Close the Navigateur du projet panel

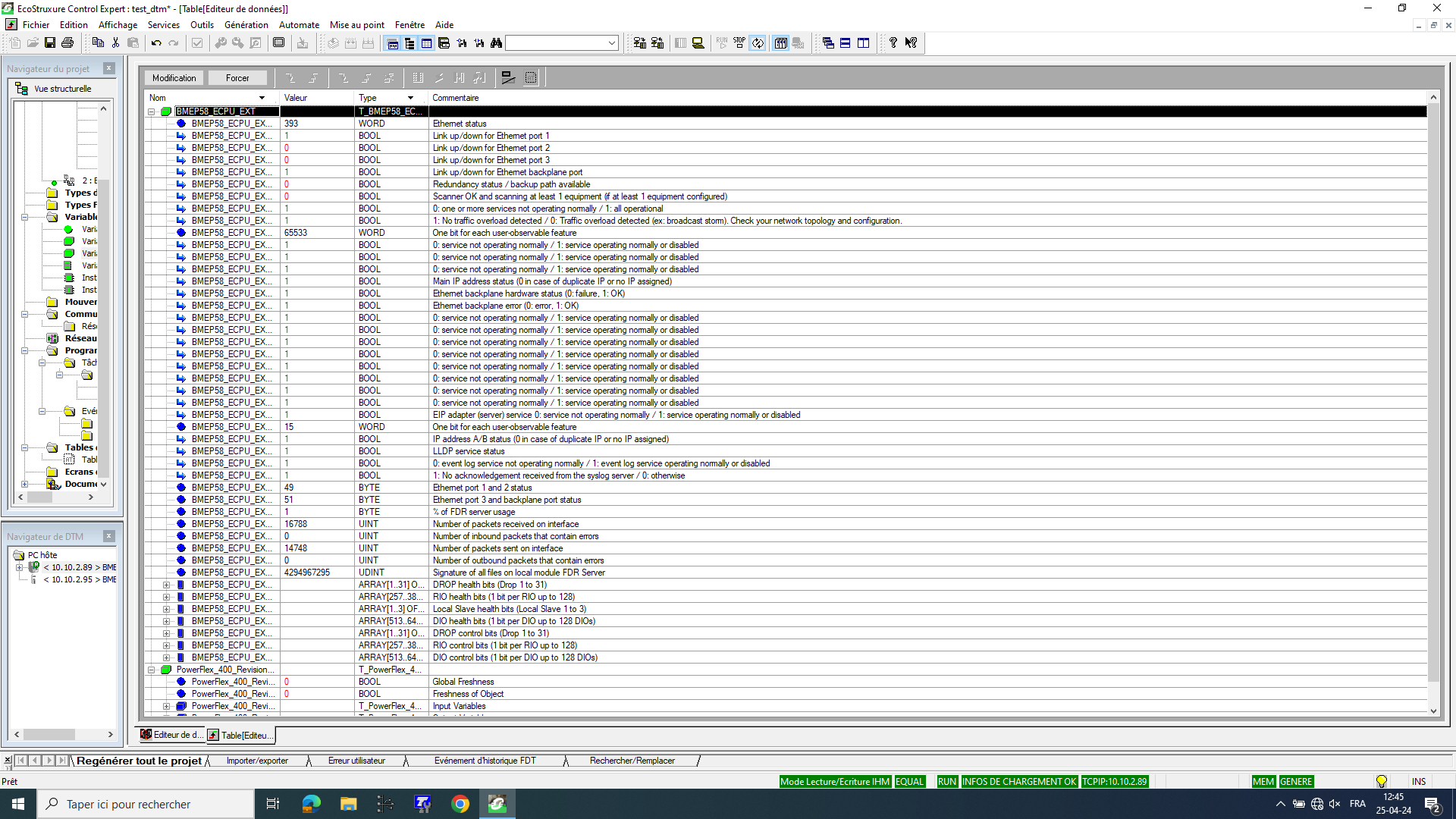[108, 68]
